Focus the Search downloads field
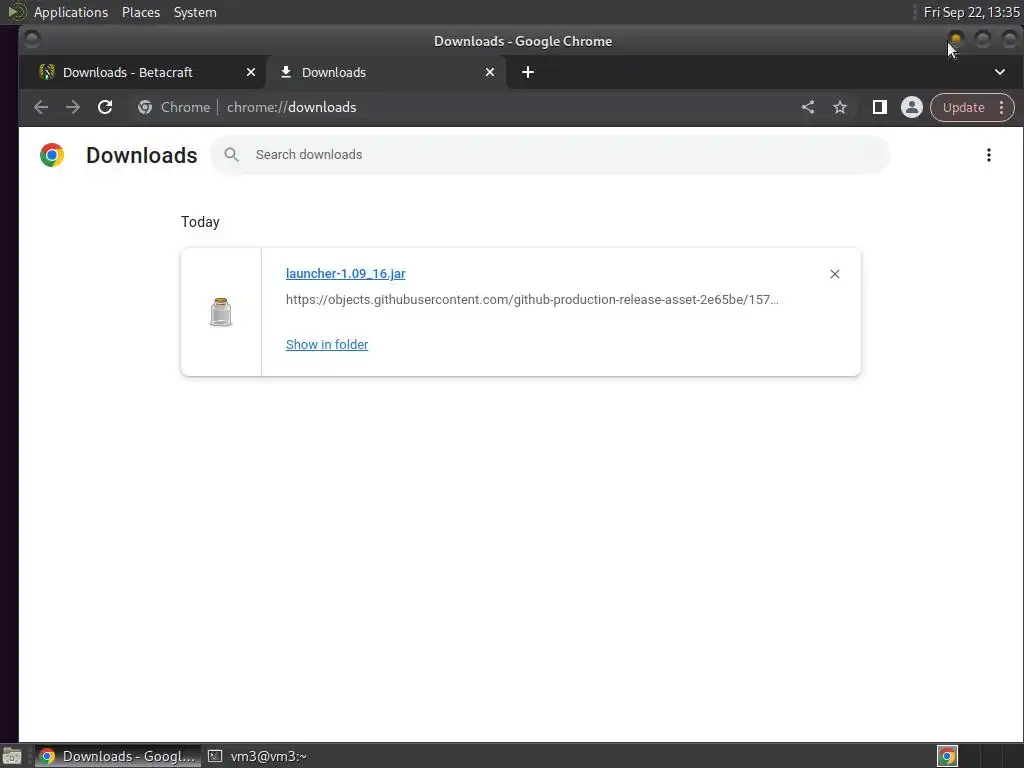The image size is (1024, 768). coord(550,155)
